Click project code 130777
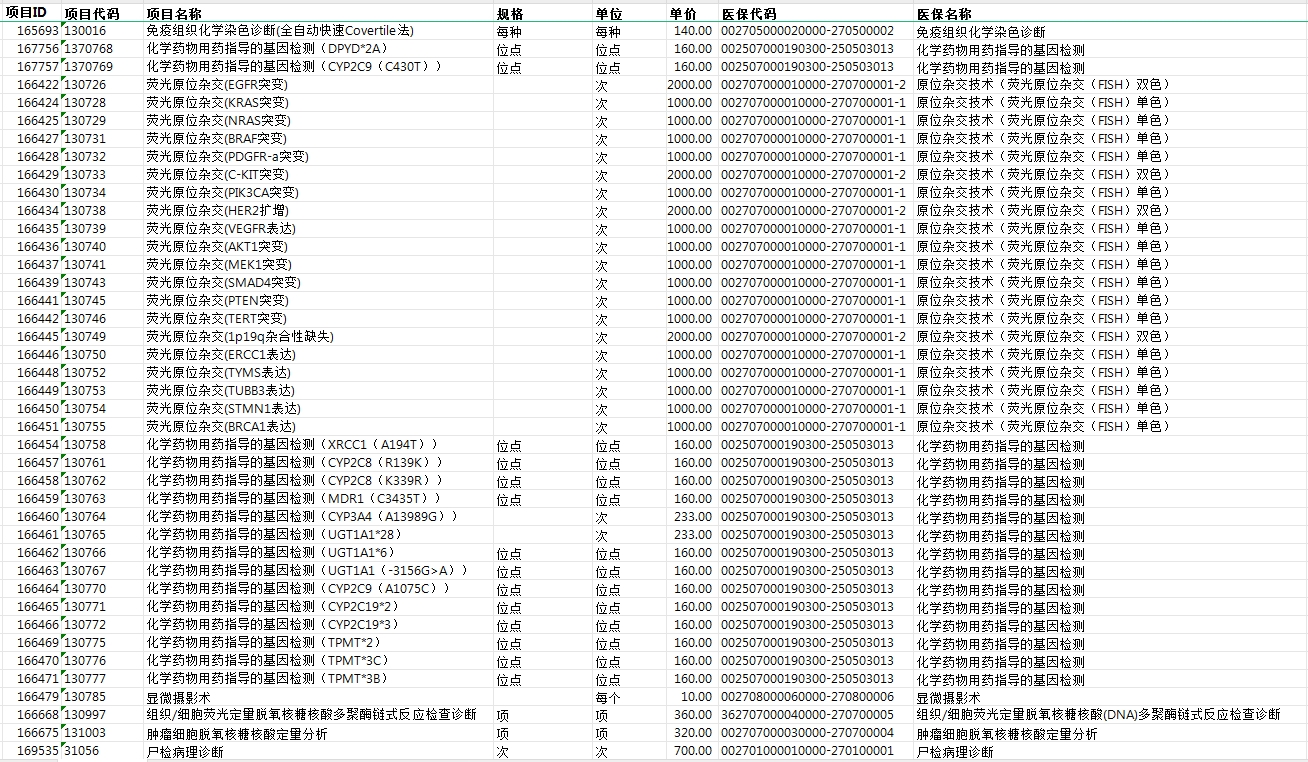The height and width of the screenshot is (762, 1308). pyautogui.click(x=85, y=679)
